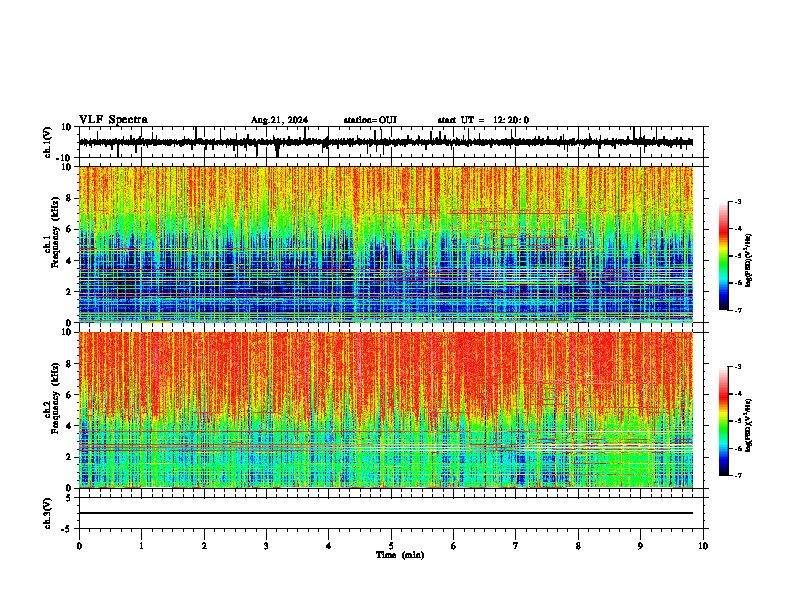Click the "VLF Spectra" title text
The width and height of the screenshot is (792, 612).
[x=113, y=120]
